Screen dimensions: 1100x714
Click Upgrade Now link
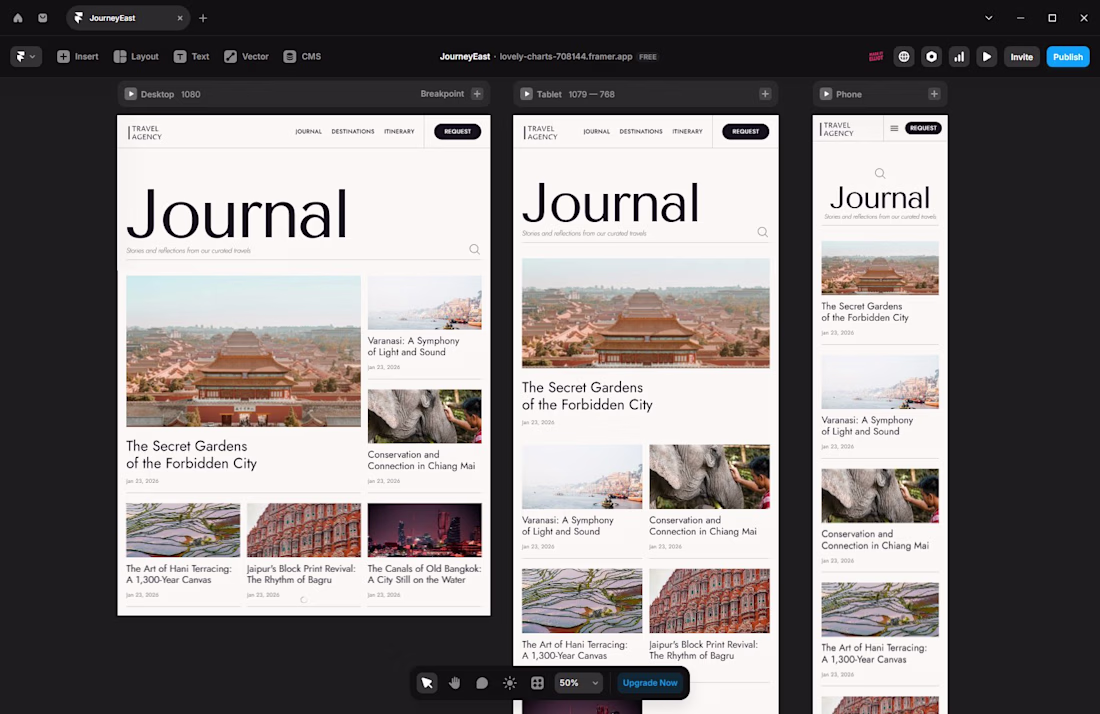(x=650, y=683)
